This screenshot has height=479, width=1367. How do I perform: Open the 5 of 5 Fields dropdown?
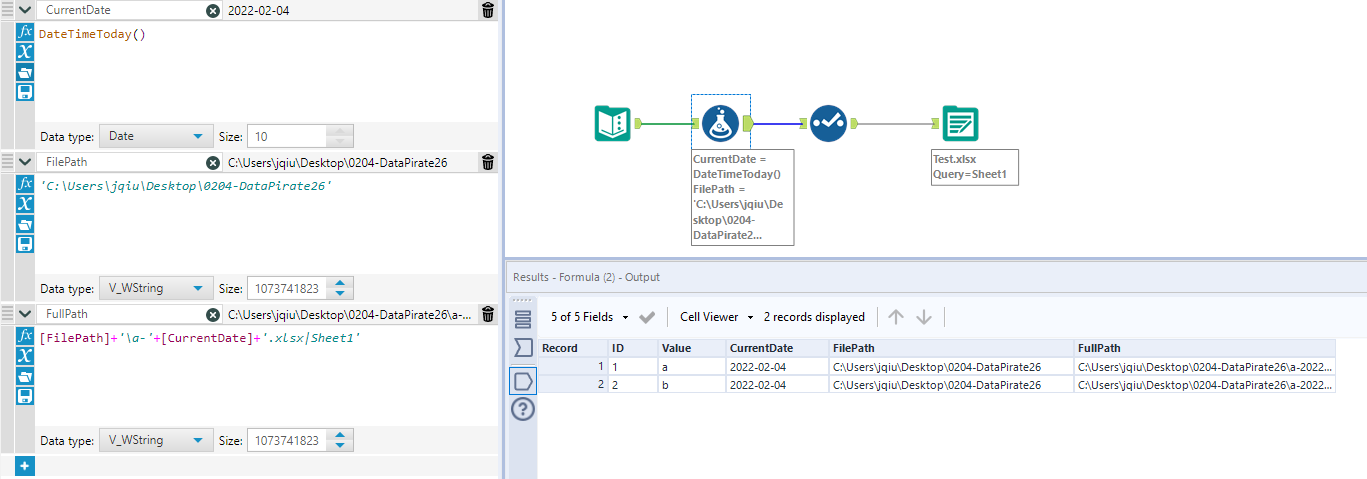(x=590, y=317)
